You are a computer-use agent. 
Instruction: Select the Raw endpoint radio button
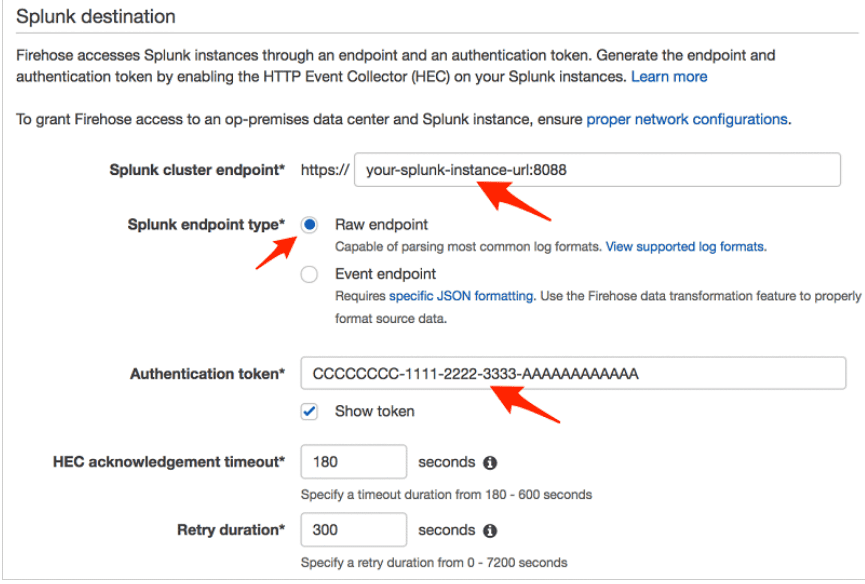309,224
